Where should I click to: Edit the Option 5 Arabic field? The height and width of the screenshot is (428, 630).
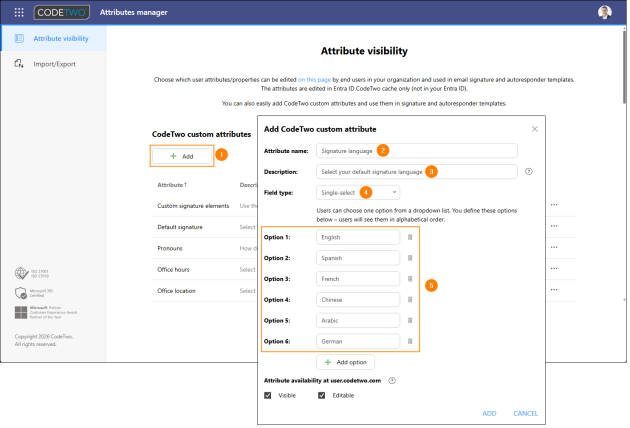click(x=358, y=320)
